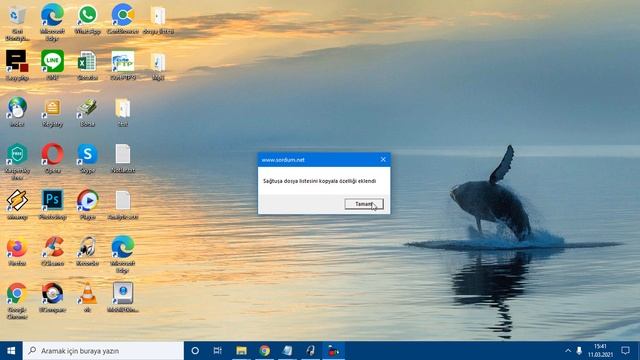Select the Registry desktop shortcut
The height and width of the screenshot is (360, 640).
[x=52, y=112]
